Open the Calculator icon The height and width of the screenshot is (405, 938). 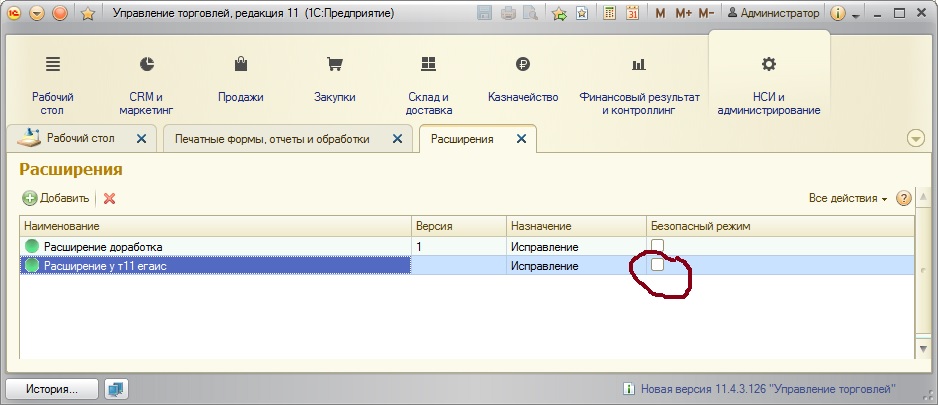coord(610,13)
